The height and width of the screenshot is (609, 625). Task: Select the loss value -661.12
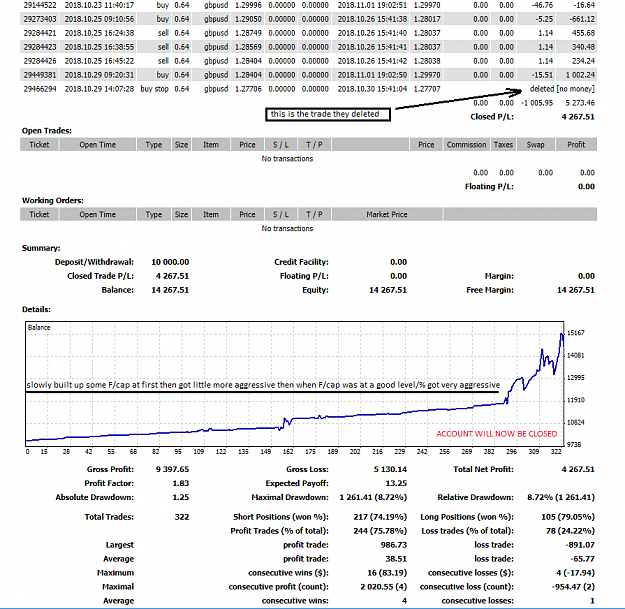582,19
